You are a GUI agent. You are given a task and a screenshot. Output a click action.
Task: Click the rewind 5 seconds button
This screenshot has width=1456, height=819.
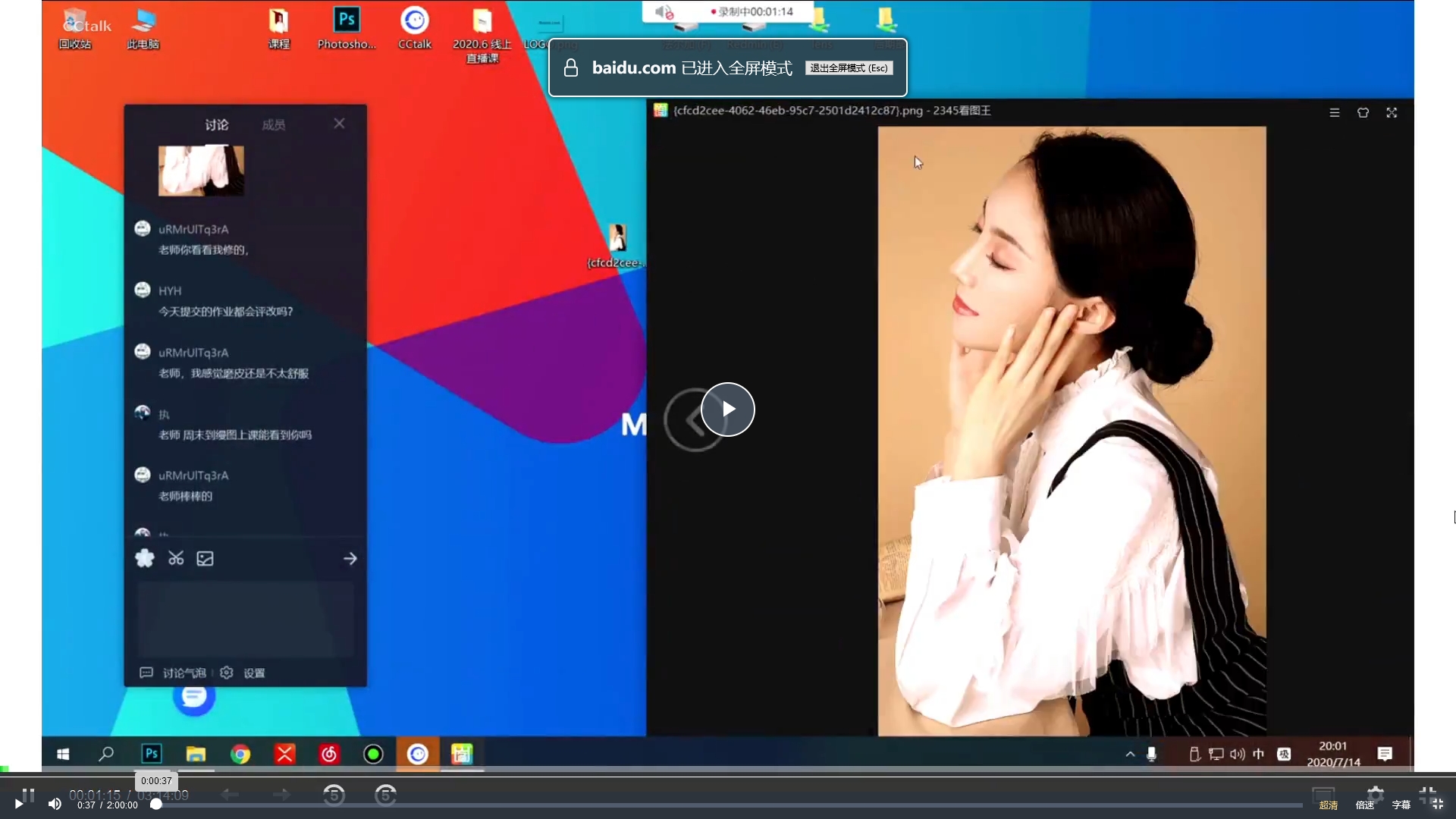pos(334,795)
